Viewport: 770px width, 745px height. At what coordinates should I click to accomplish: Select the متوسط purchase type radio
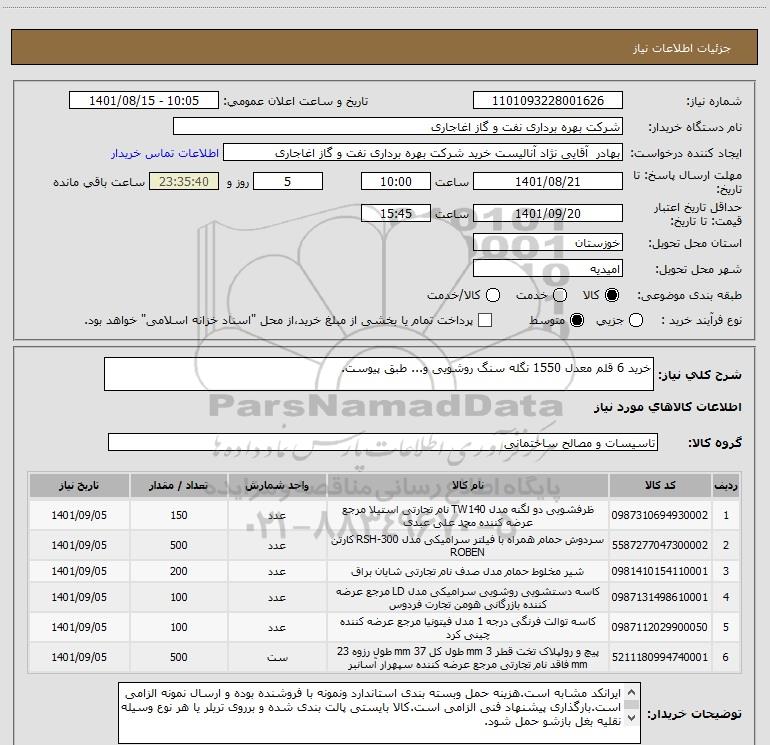coord(577,321)
